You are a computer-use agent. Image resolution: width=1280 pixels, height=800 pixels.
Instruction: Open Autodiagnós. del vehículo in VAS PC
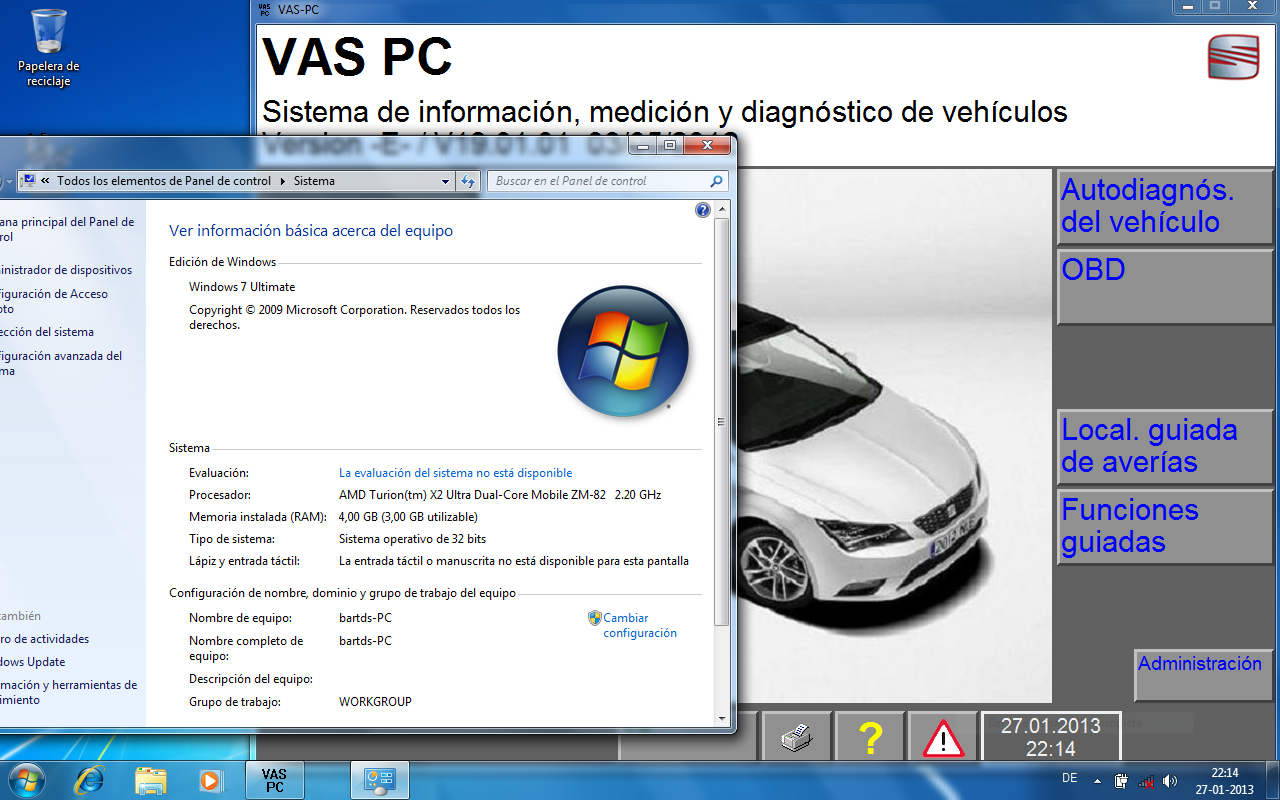point(1165,206)
